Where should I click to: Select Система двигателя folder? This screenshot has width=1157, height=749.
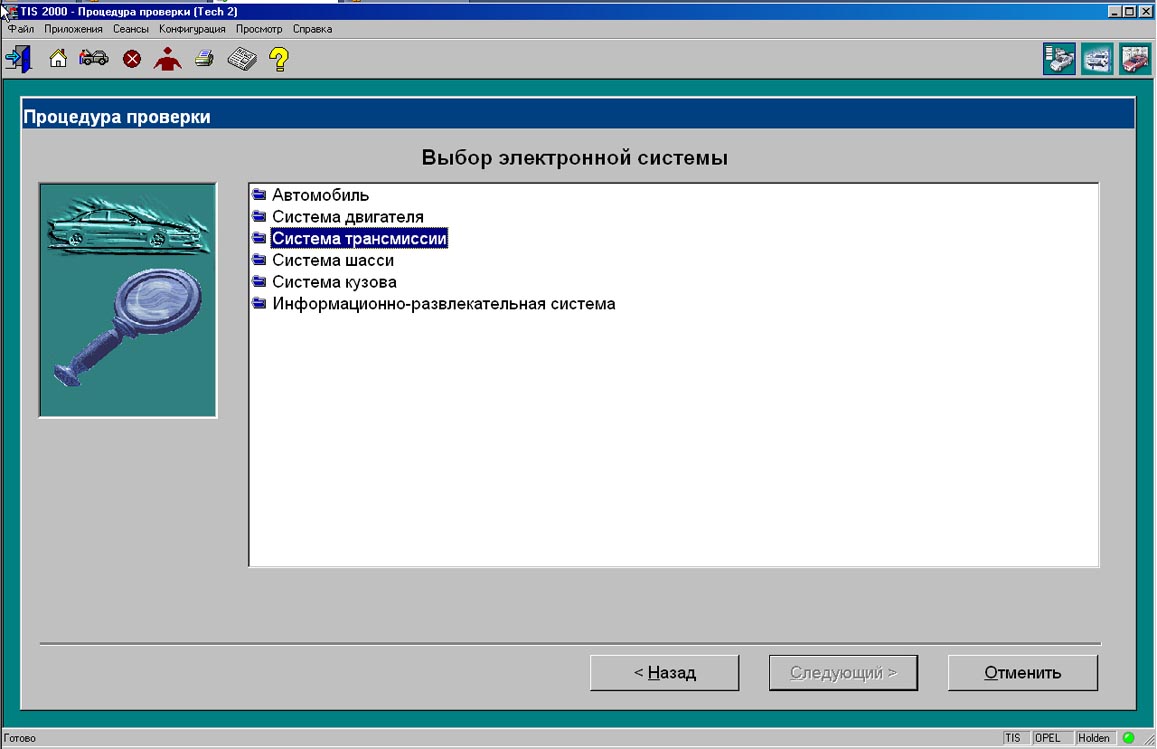click(347, 217)
